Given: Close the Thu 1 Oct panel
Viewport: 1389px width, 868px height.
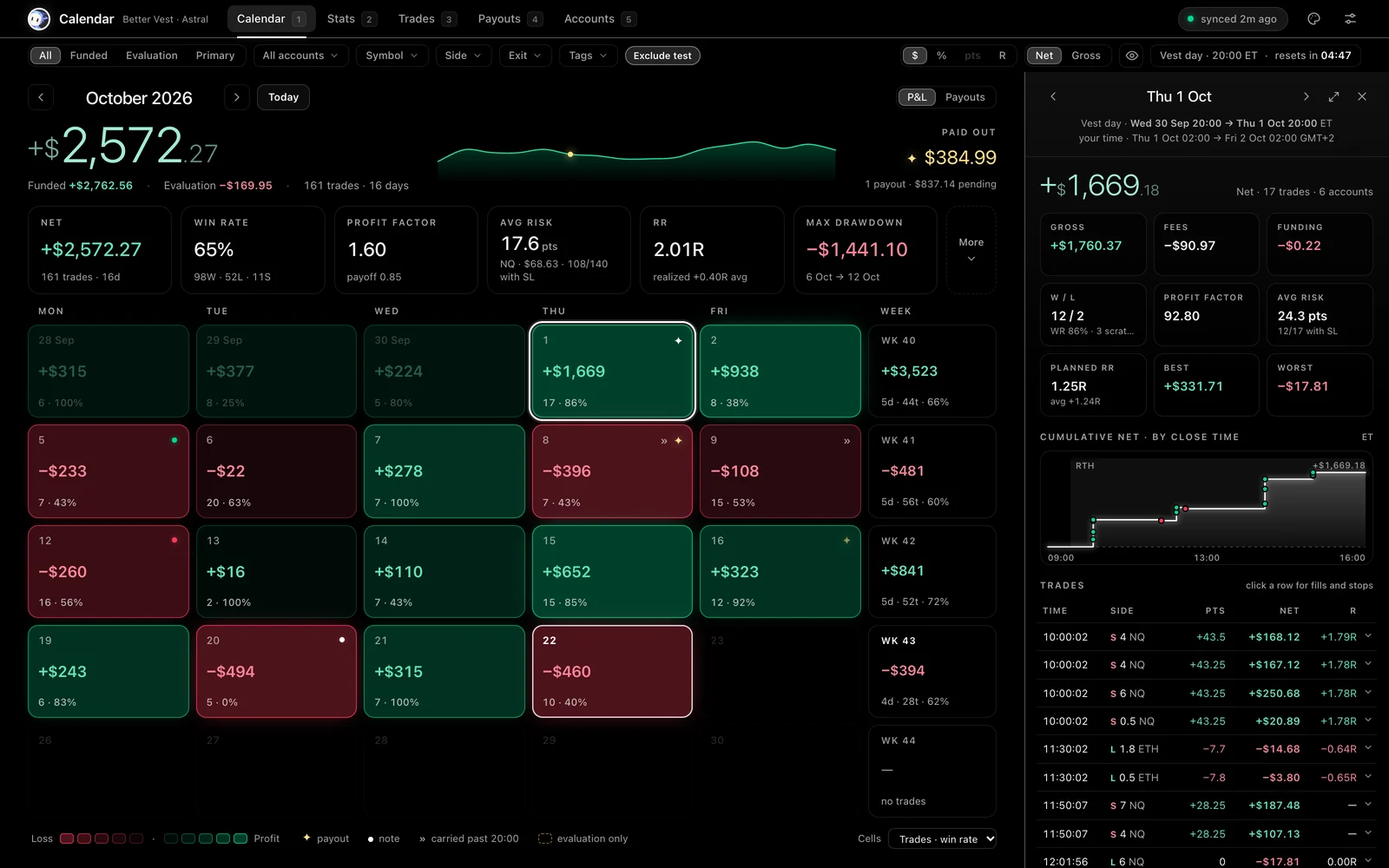Looking at the screenshot, I should pyautogui.click(x=1362, y=96).
